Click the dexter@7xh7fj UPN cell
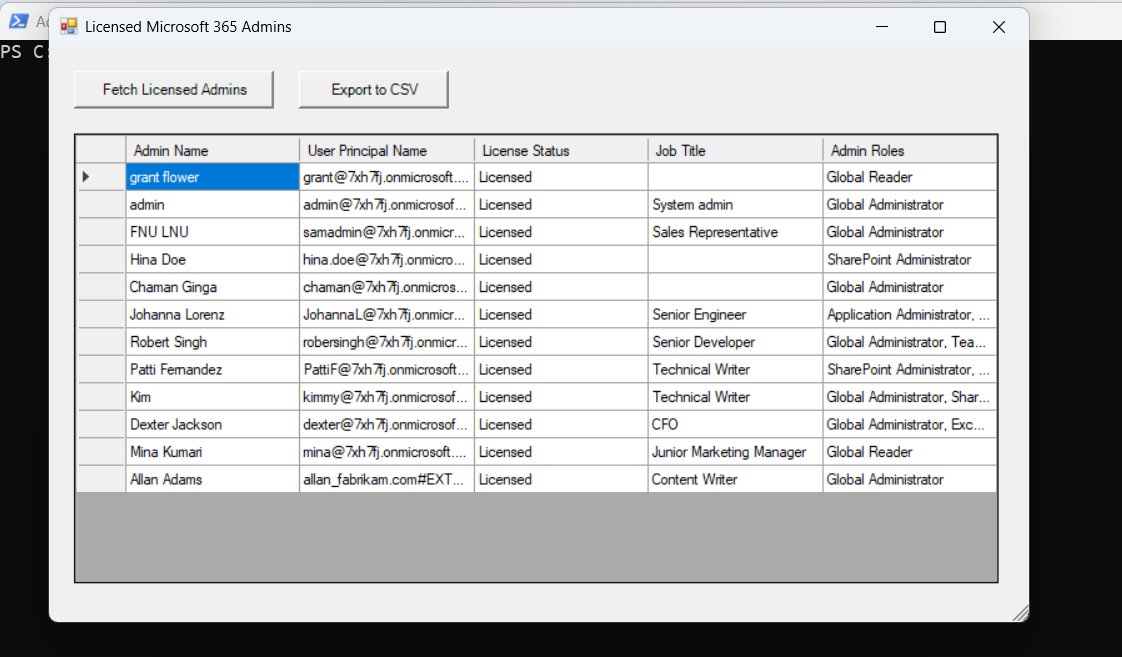The width and height of the screenshot is (1122, 657). pos(386,424)
